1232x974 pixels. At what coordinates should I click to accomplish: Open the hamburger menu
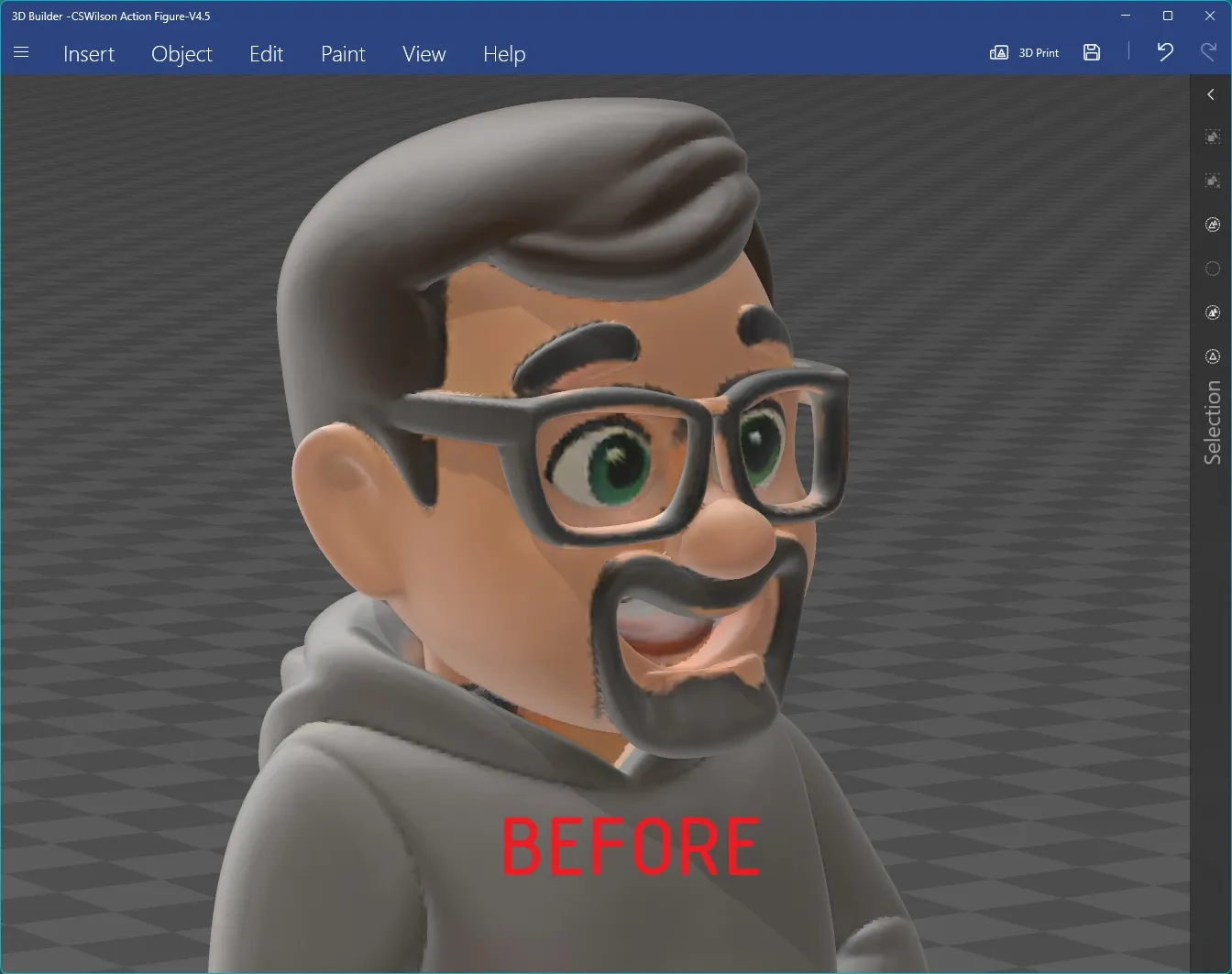click(20, 52)
